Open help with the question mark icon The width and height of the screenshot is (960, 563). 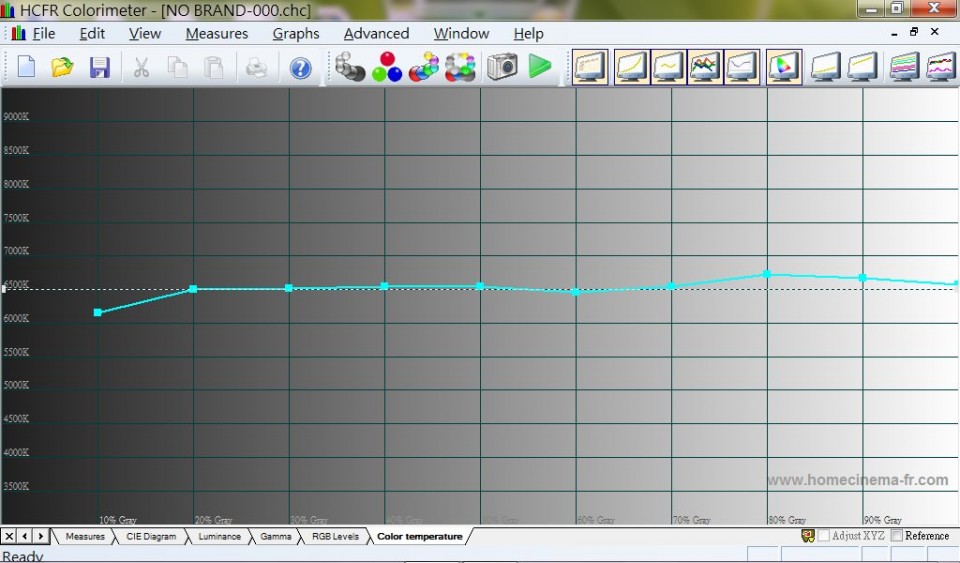tap(300, 68)
